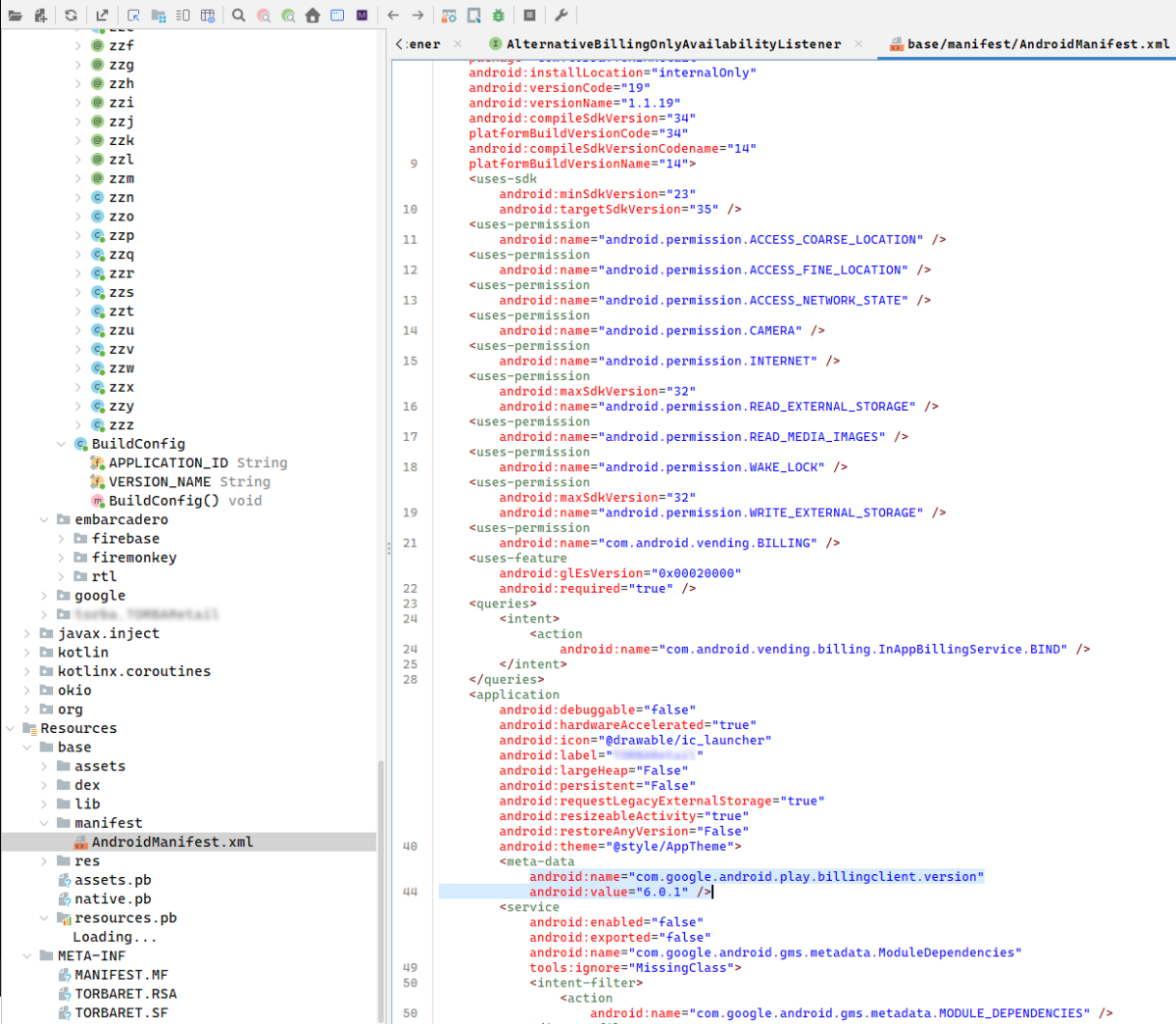Screen dimensions: 1176x1024
Task: Expand the firemonkey package
Action: click(62, 558)
